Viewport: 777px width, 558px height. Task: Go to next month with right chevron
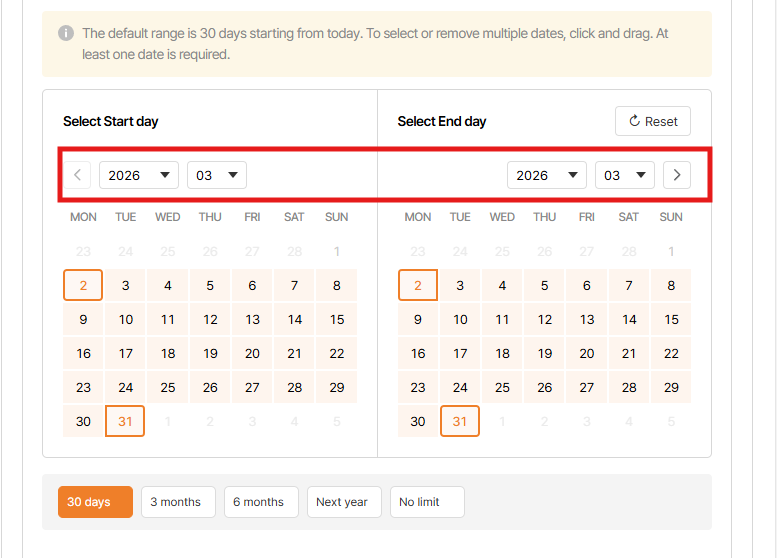tap(677, 175)
